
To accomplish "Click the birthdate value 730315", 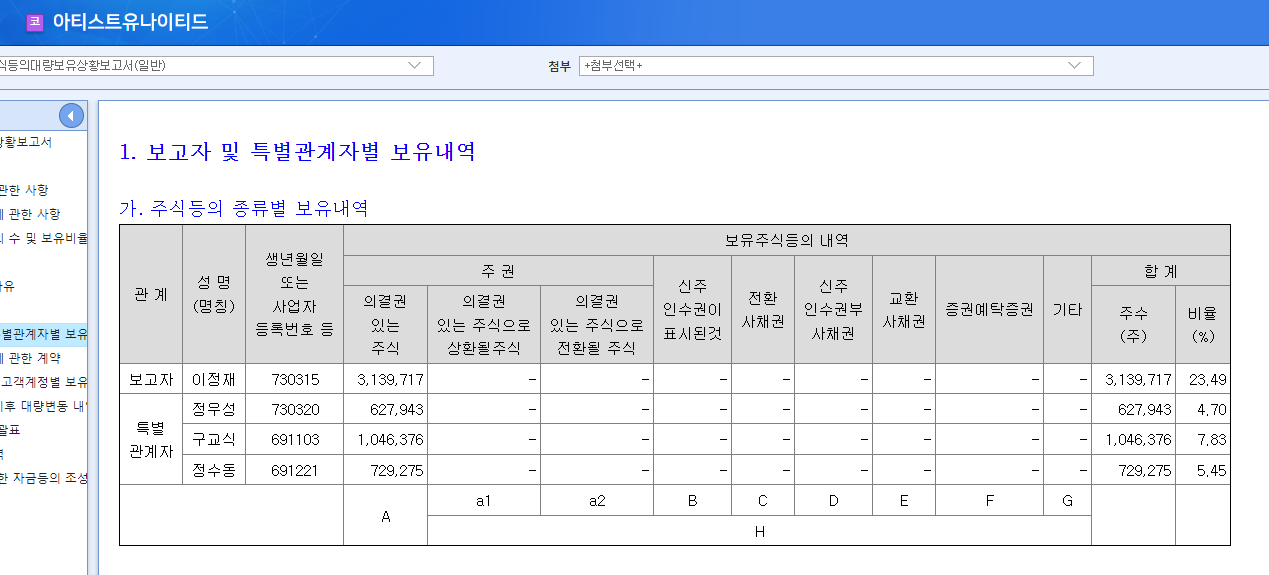I will pyautogui.click(x=294, y=379).
